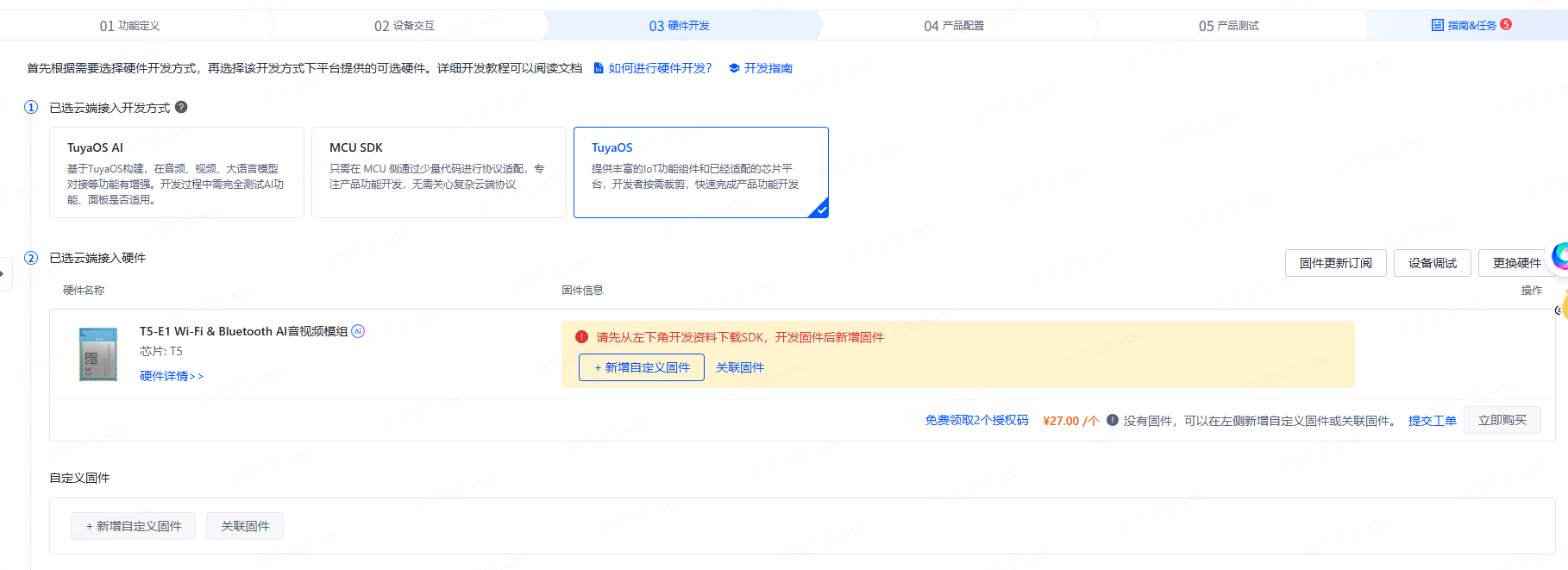Viewport: 1568px width, 570px height.
Task: Click the T5-E1 module thumbnail image
Action: (x=98, y=354)
